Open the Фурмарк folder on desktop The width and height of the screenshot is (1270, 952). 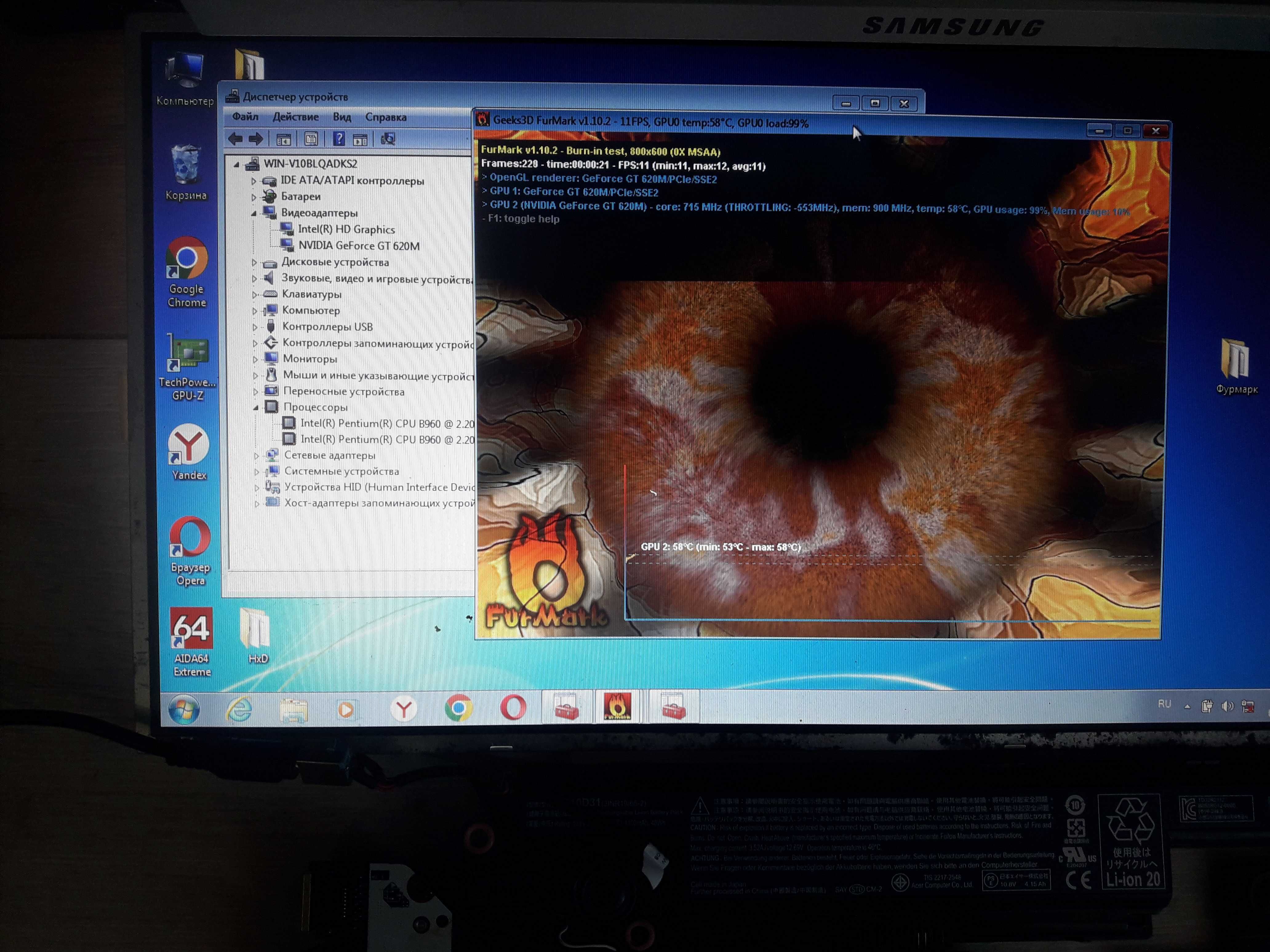pyautogui.click(x=1236, y=367)
